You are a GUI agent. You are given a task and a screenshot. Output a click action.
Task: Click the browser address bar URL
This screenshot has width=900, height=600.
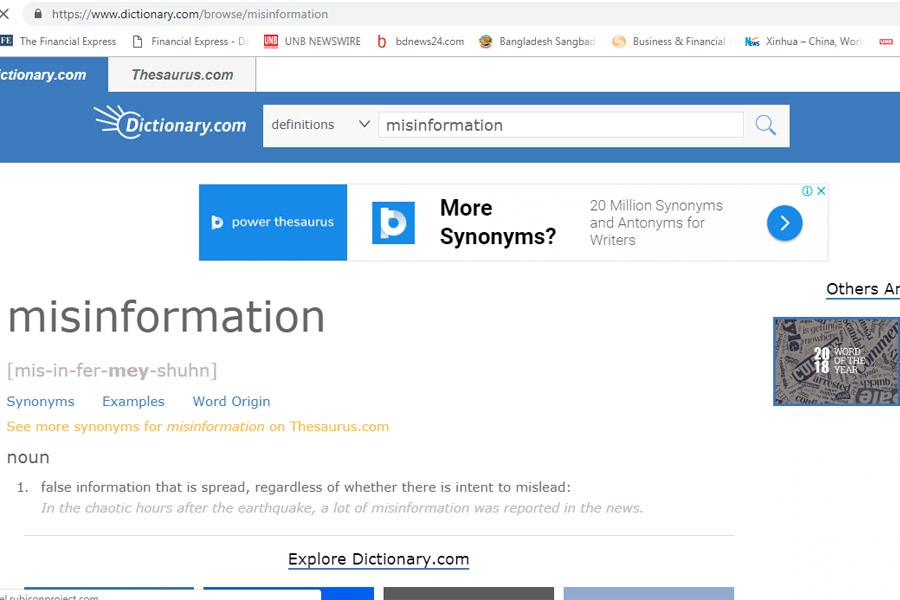click(190, 14)
